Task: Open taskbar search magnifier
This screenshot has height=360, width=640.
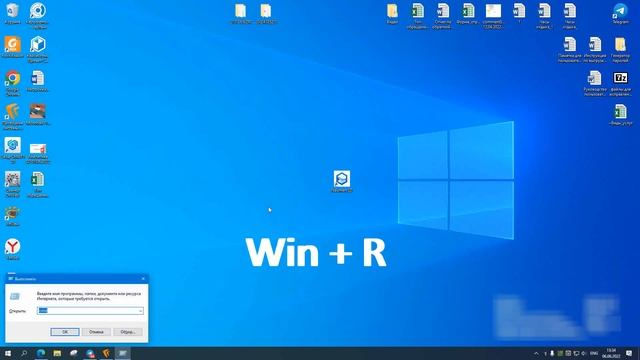Action: (24, 353)
